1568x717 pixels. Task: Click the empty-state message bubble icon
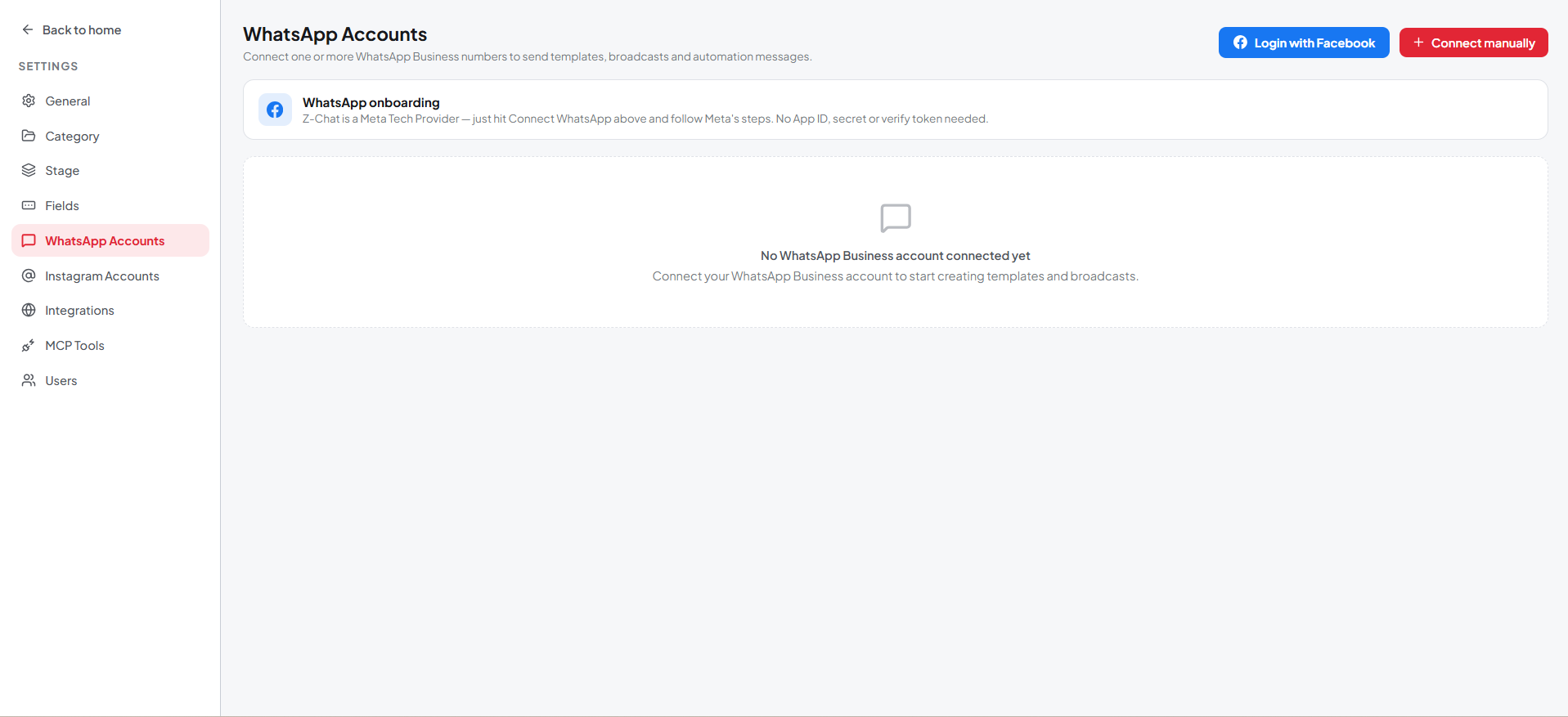896,218
